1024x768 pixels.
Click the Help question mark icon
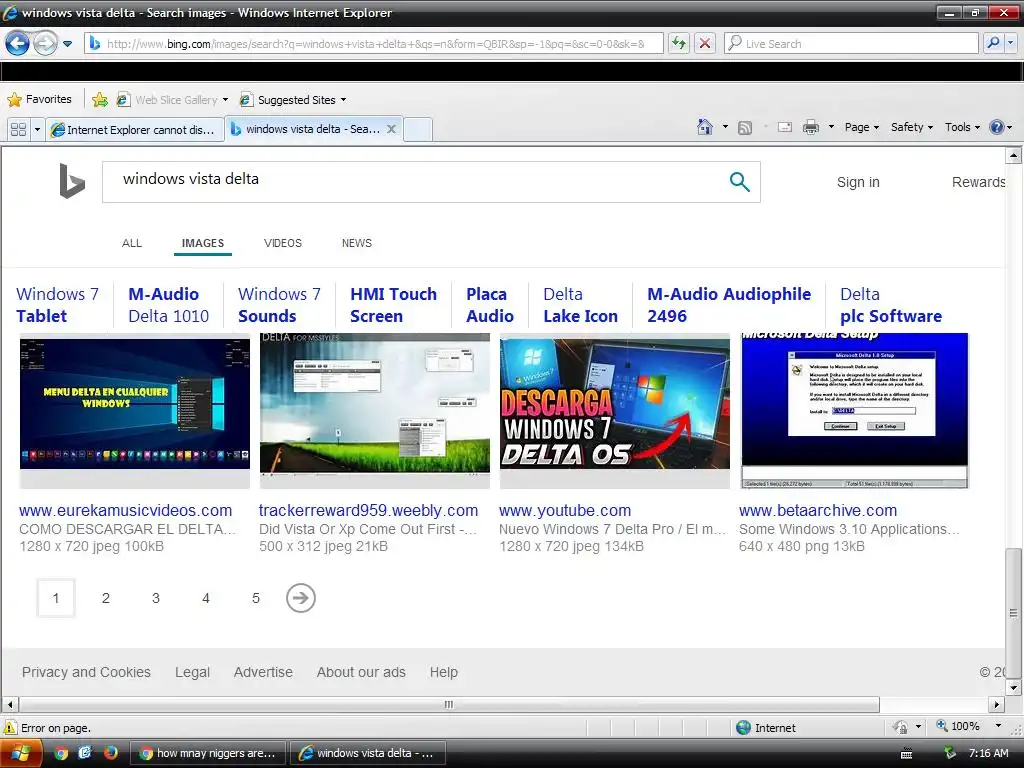pos(997,127)
